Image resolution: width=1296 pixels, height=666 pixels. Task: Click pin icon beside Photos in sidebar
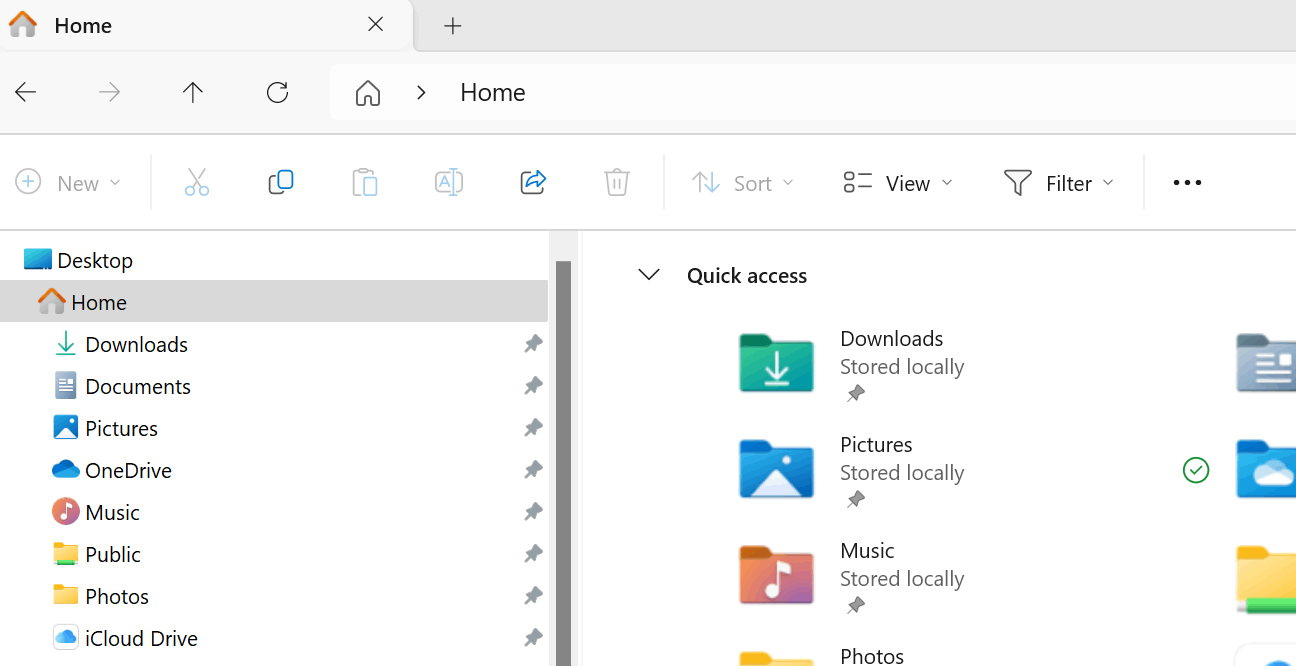pyautogui.click(x=533, y=596)
